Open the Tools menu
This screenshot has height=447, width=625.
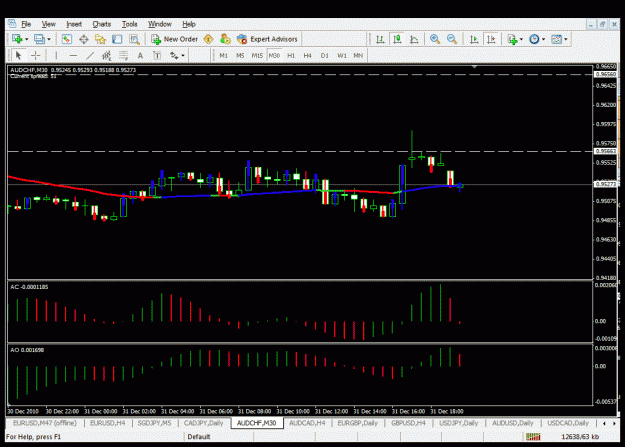pyautogui.click(x=130, y=24)
